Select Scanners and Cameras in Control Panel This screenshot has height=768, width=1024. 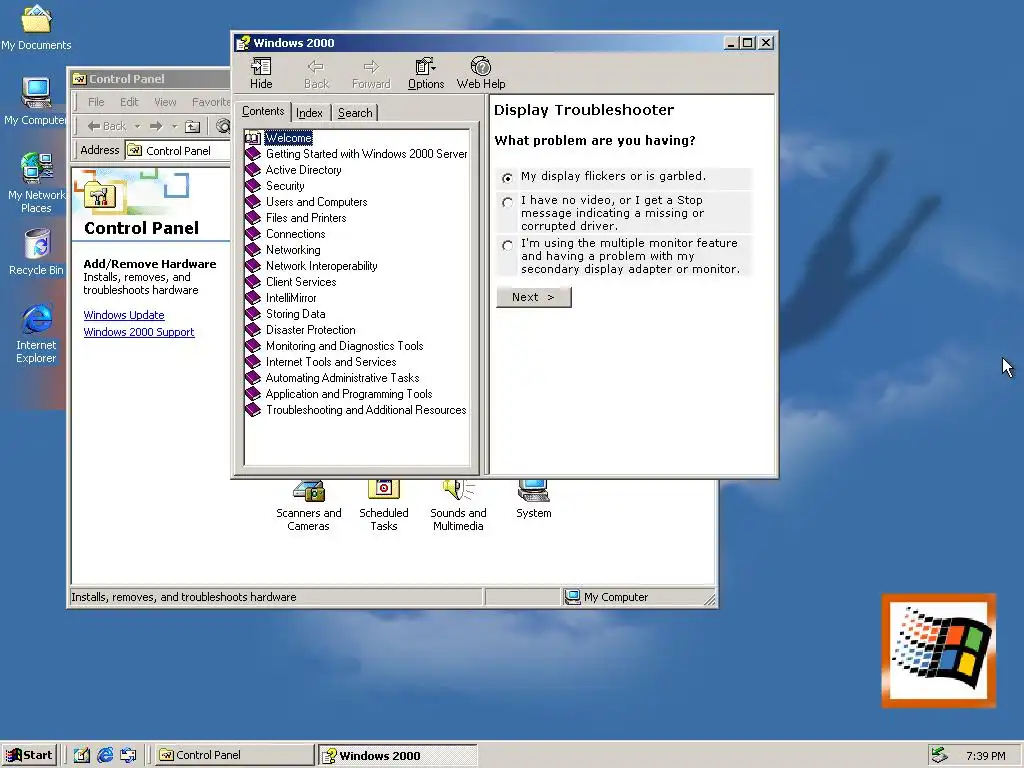[x=308, y=507]
